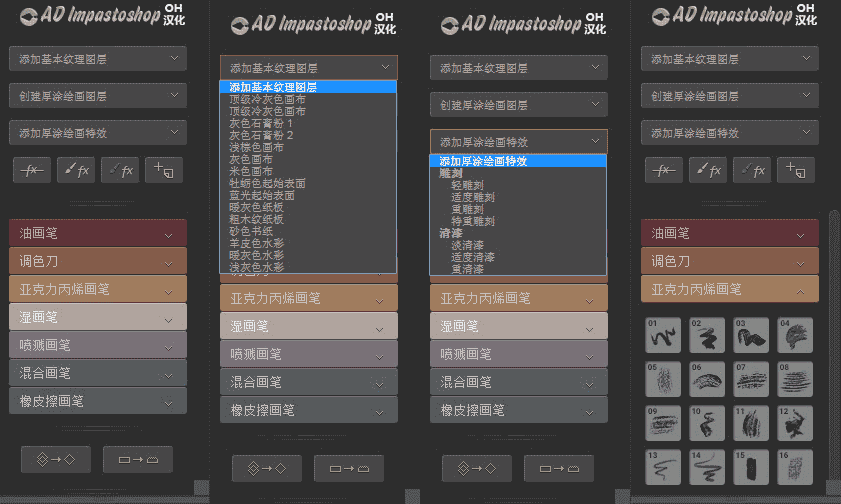Select brush thumbnail numbered 16
Screen dimensions: 841x504
tap(795, 467)
